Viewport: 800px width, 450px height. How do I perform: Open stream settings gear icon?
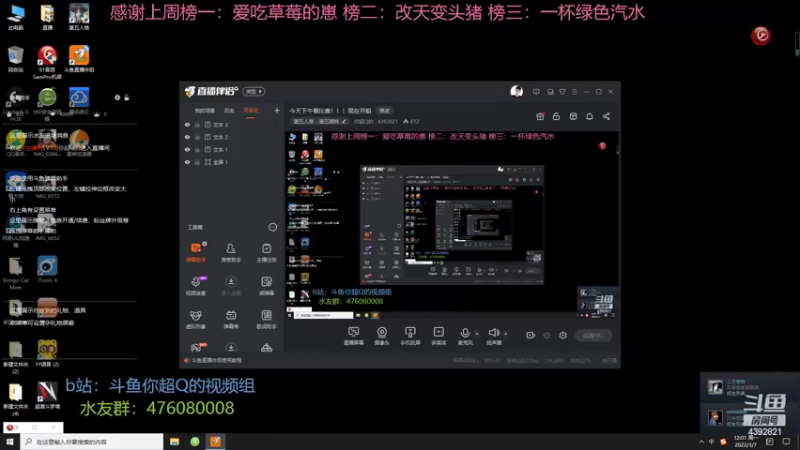pos(563,335)
